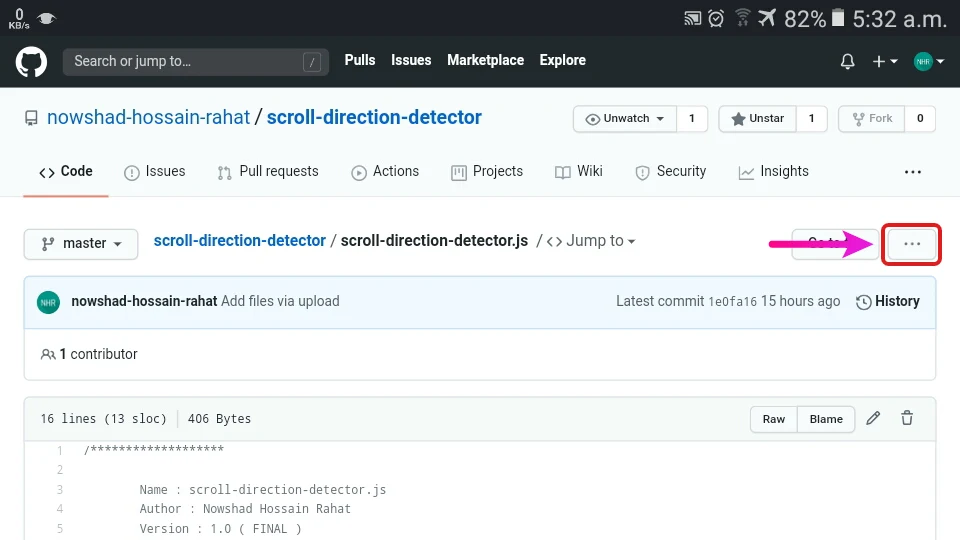Click the nowshad-hossain-rahat commit avatar
Image resolution: width=960 pixels, height=540 pixels.
(48, 301)
